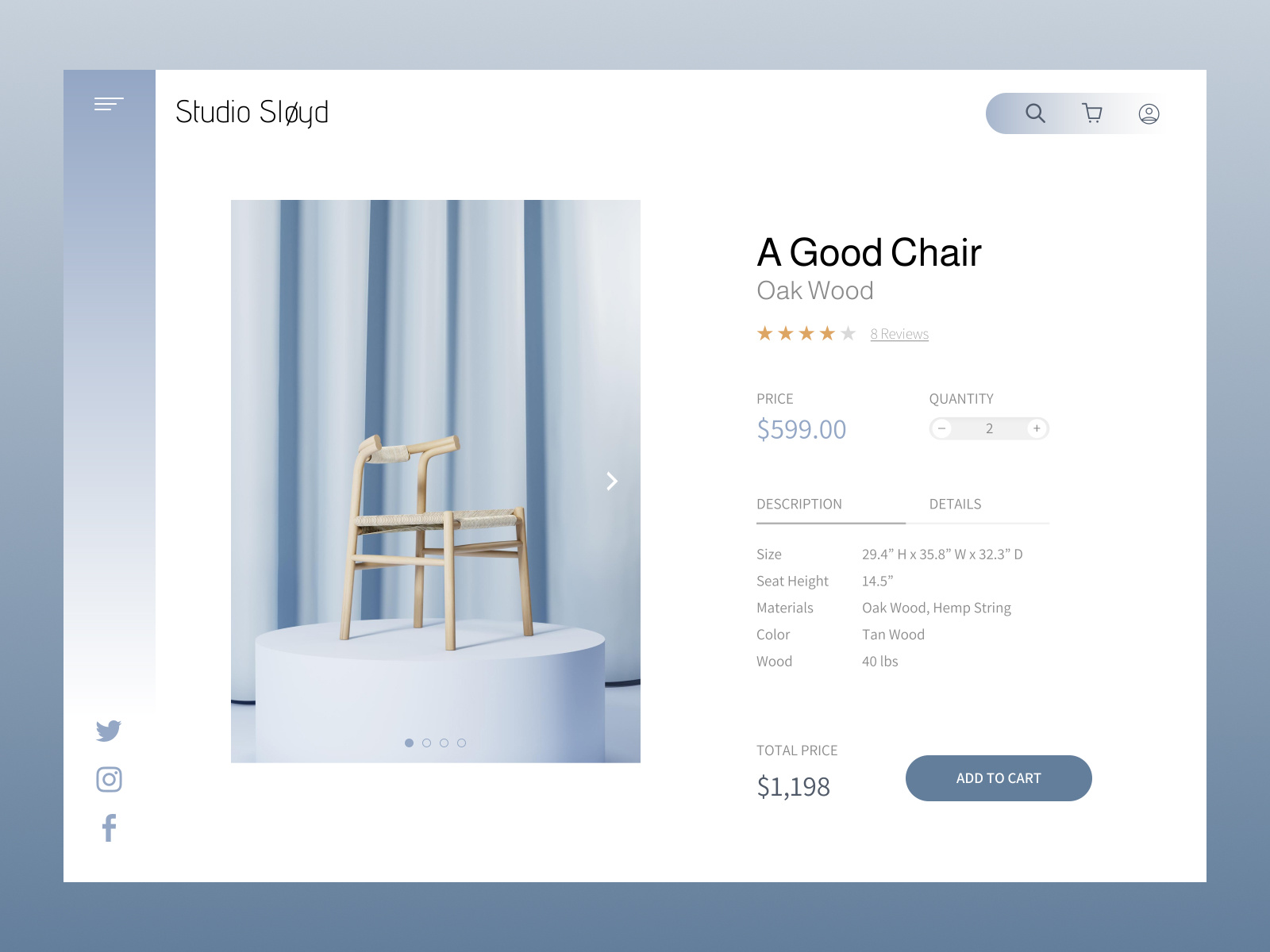Image resolution: width=1270 pixels, height=952 pixels.
Task: Click the Add to Cart button
Action: 999,778
